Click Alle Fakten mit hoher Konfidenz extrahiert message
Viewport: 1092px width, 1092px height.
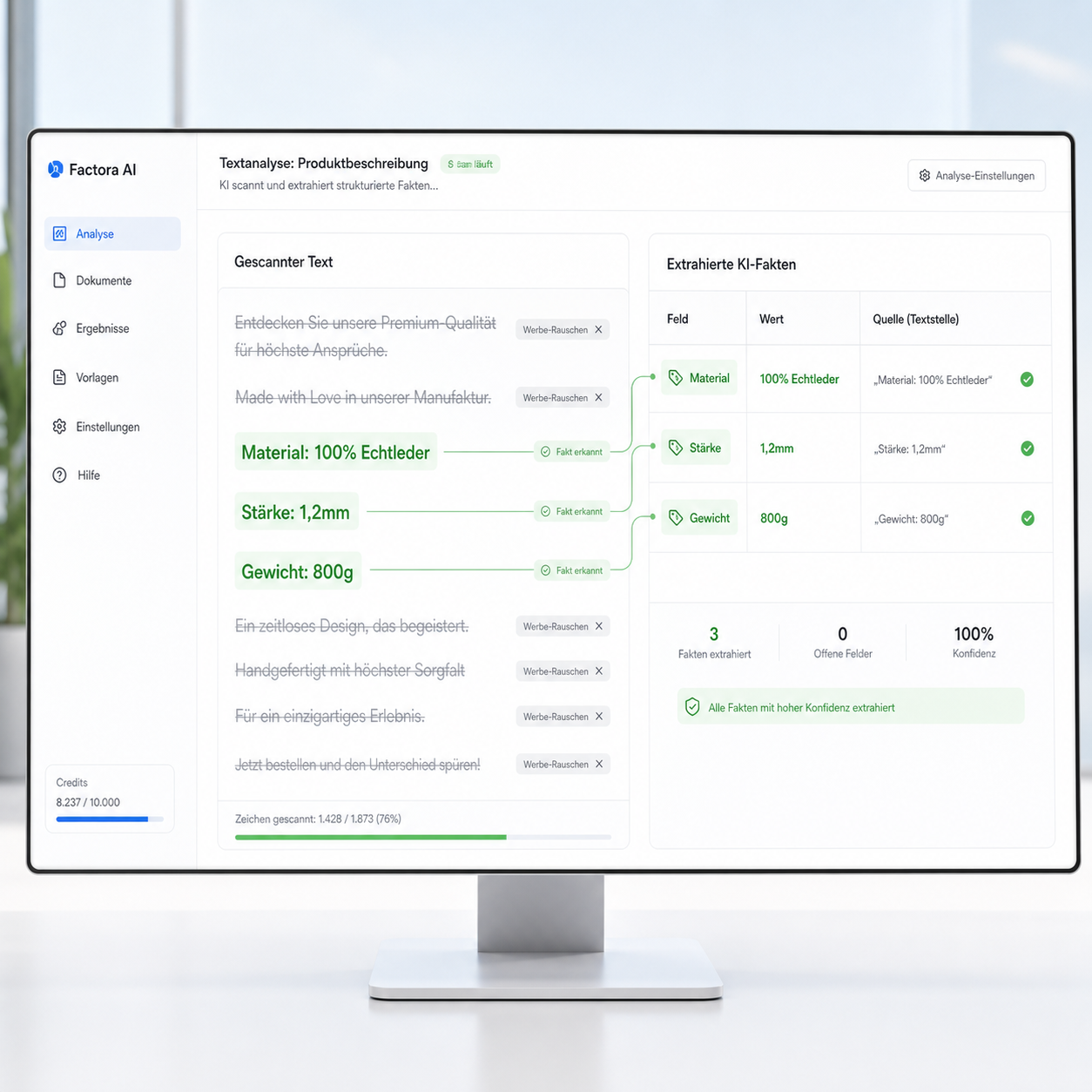801,708
